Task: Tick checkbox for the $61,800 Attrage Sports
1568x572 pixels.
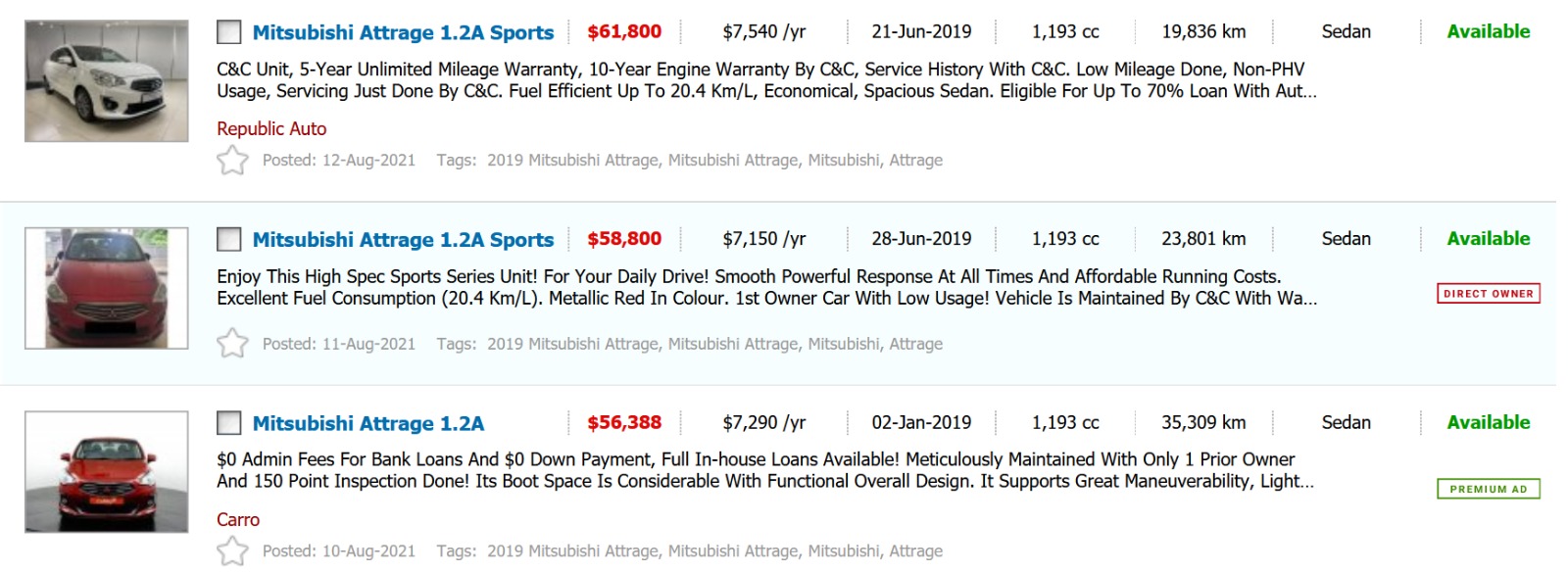Action: [x=229, y=32]
